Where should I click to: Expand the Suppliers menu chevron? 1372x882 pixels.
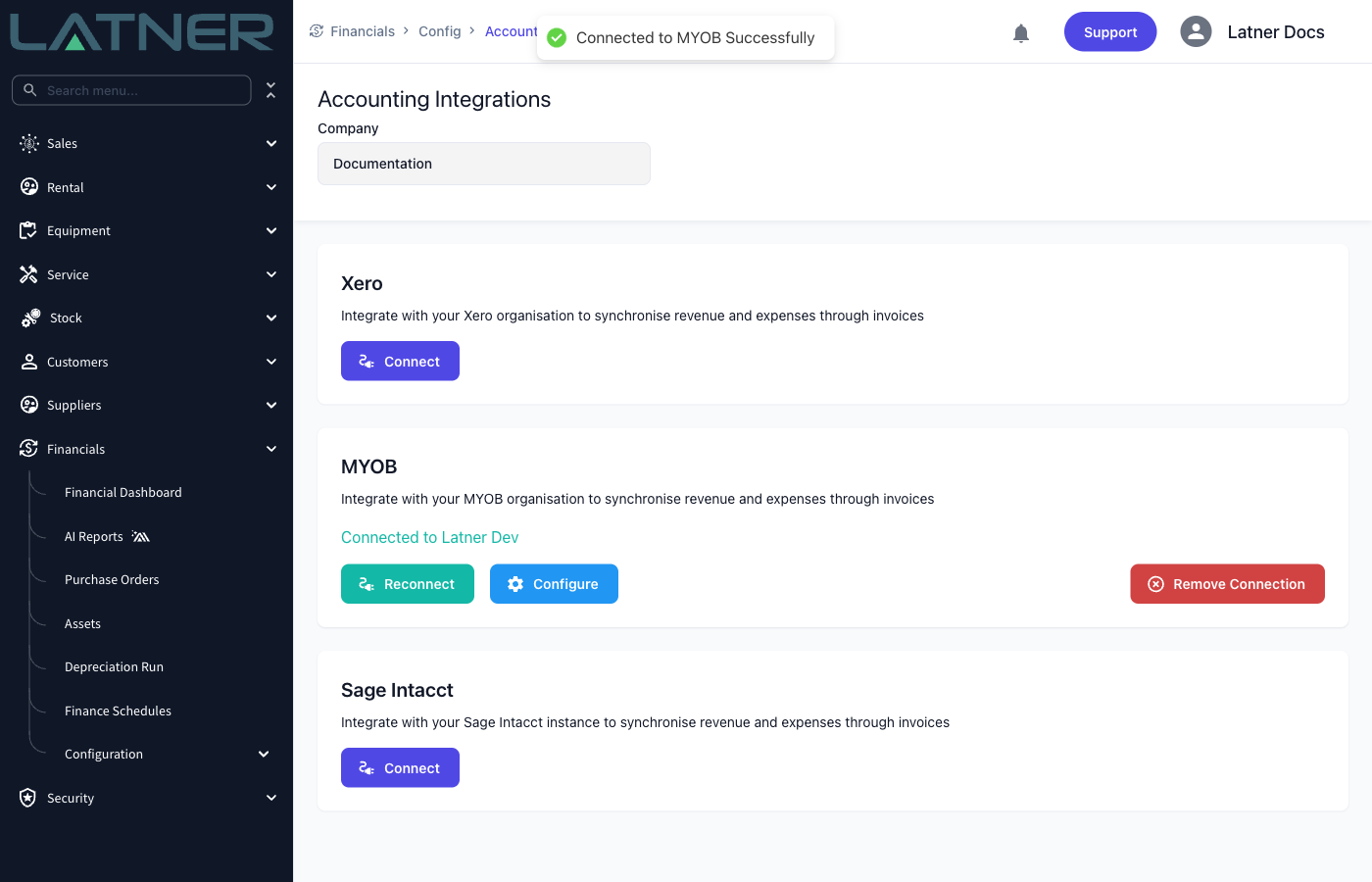[x=271, y=405]
